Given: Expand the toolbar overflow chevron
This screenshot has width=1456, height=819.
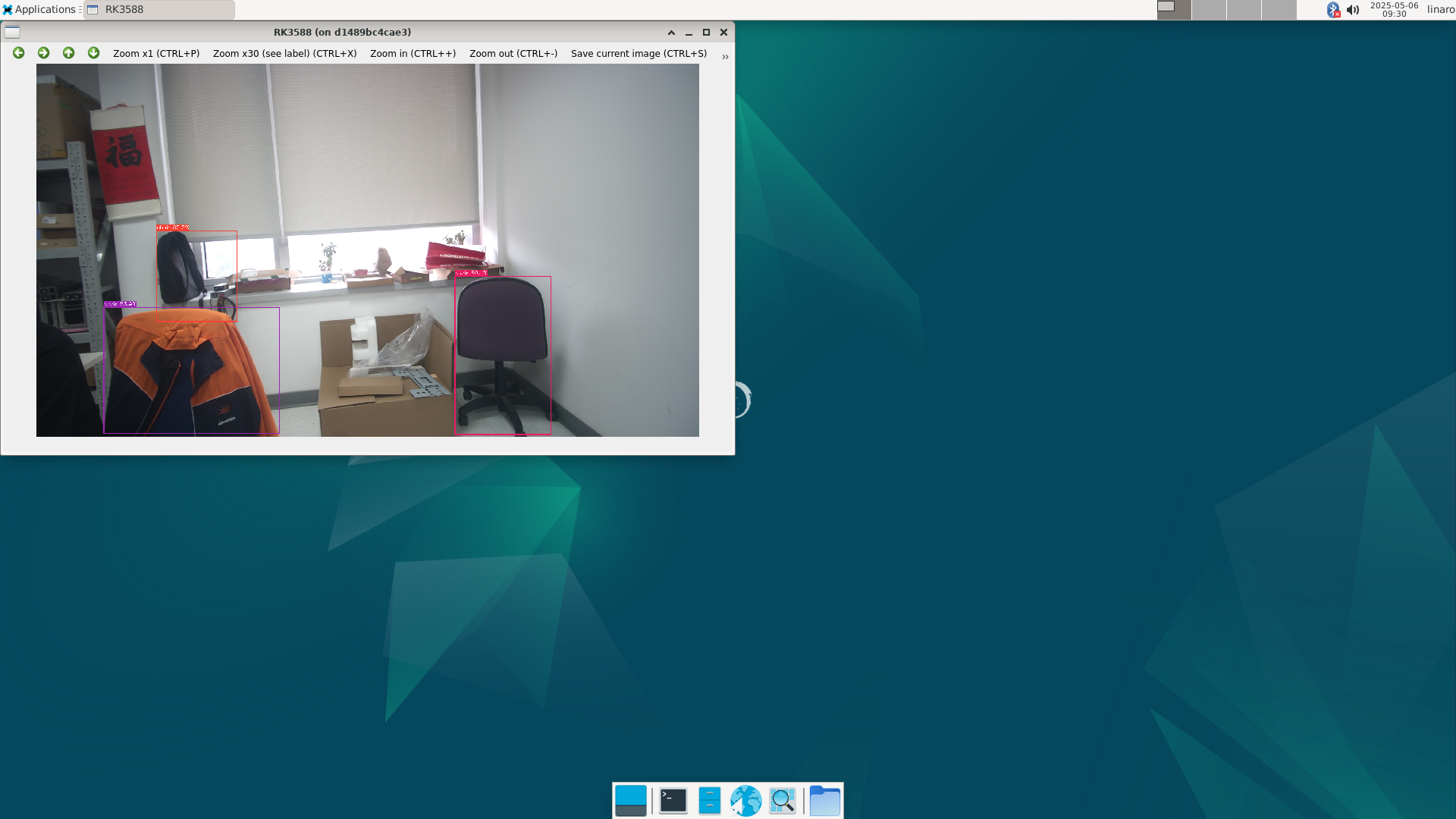Looking at the screenshot, I should point(725,57).
